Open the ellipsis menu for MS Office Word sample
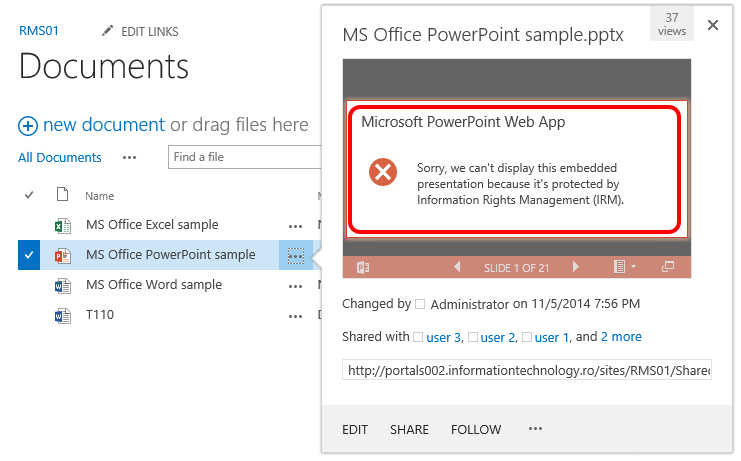Image resolution: width=741 pixels, height=461 pixels. [x=296, y=287]
